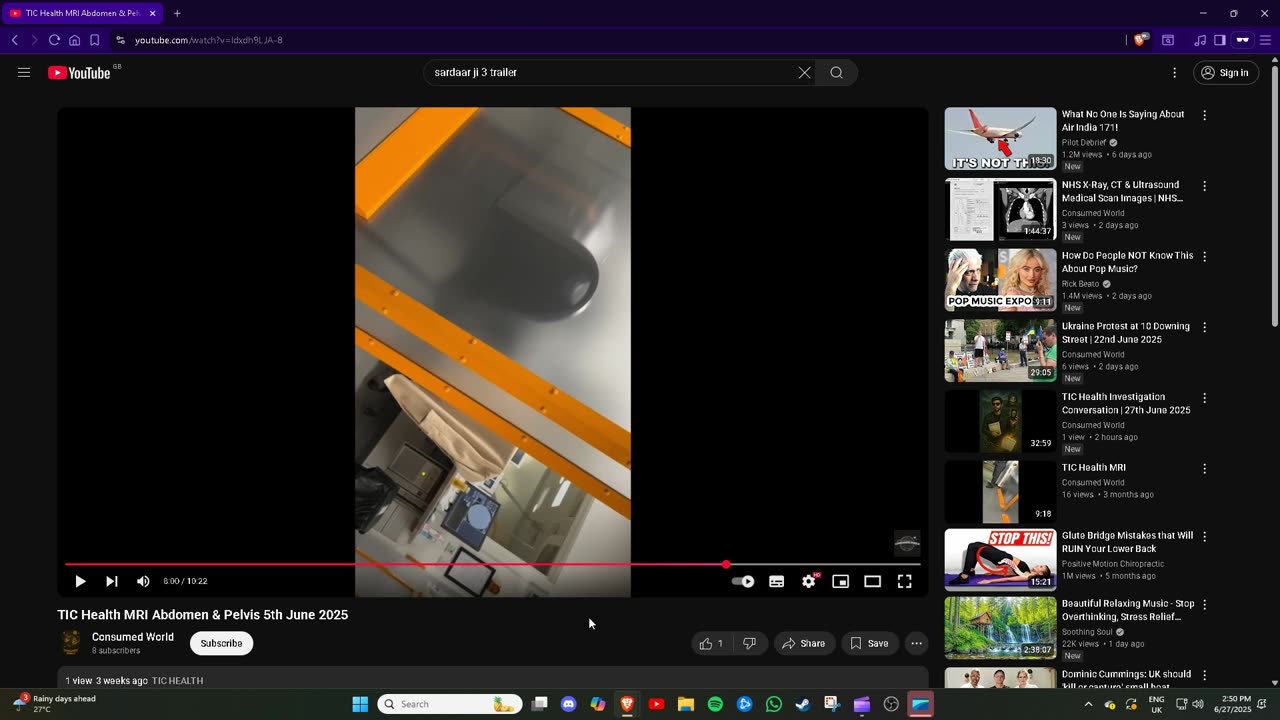Enter full screen mode
Viewport: 1280px width, 720px height.
coord(905,581)
